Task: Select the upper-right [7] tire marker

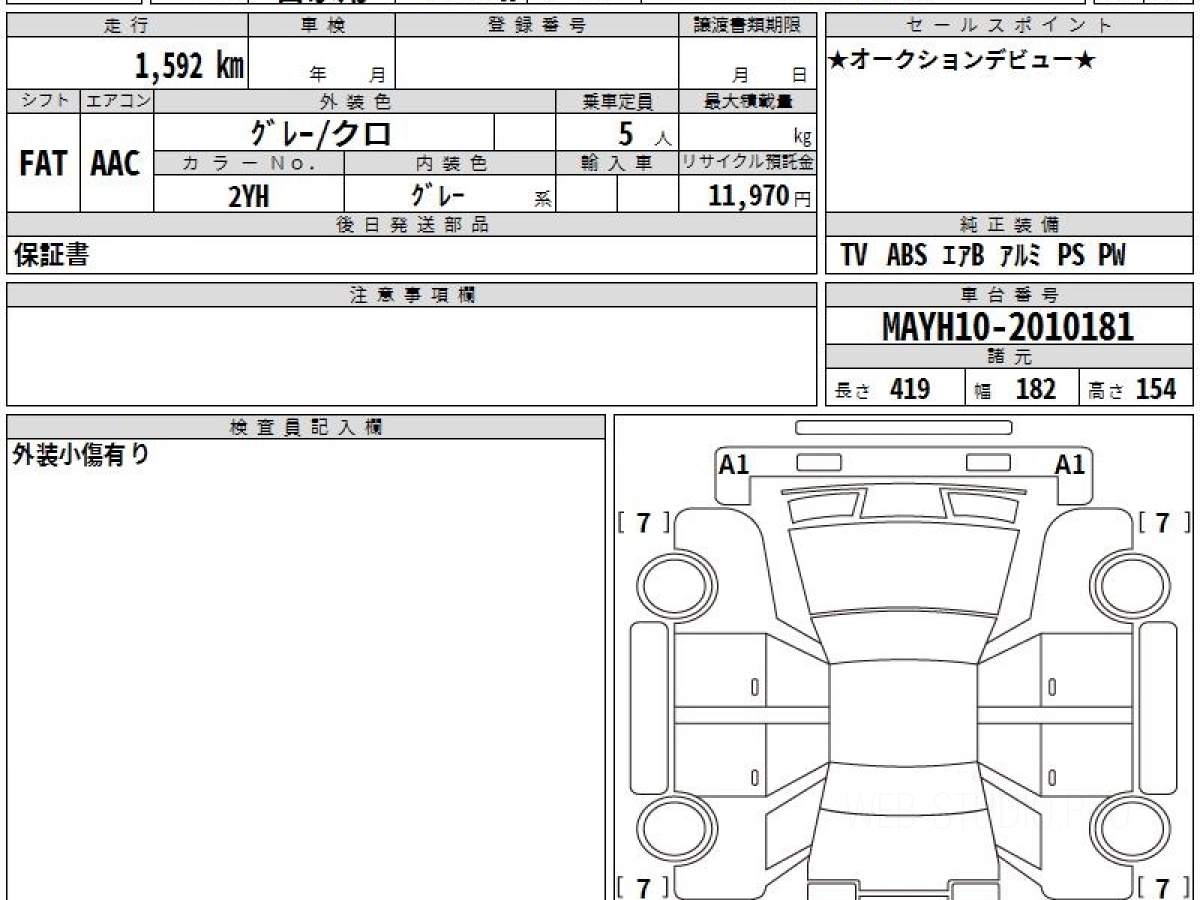Action: tap(1164, 522)
